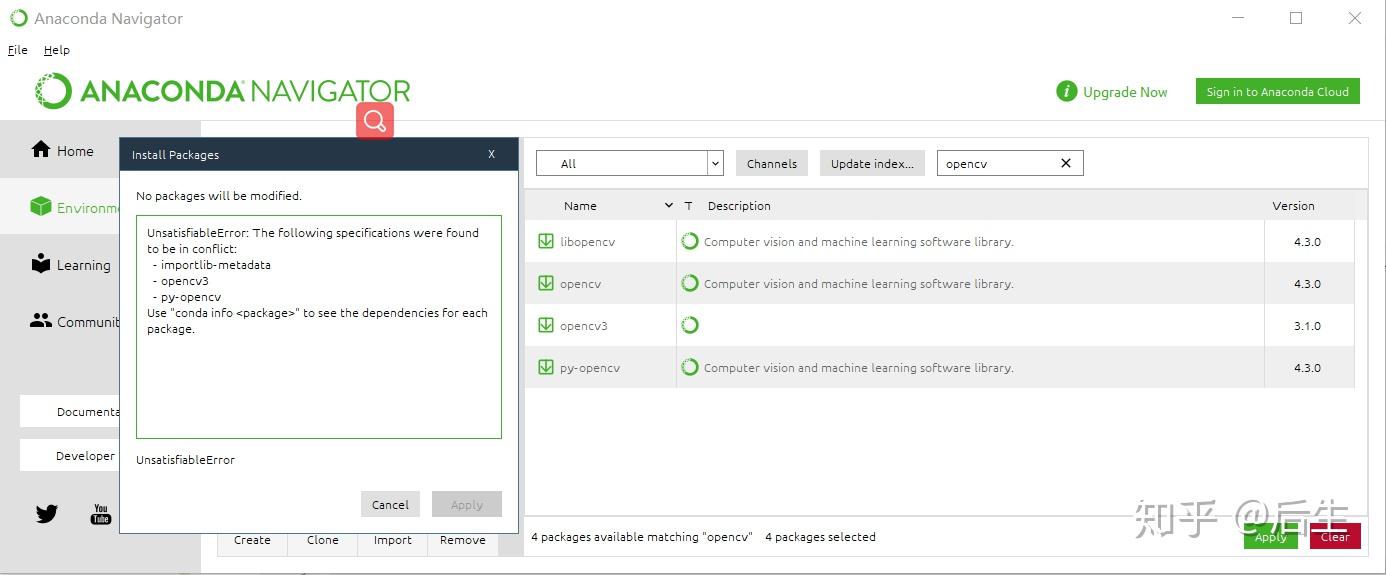Cancel the Install Packages dialog
This screenshot has height=575, width=1386.
[x=390, y=504]
